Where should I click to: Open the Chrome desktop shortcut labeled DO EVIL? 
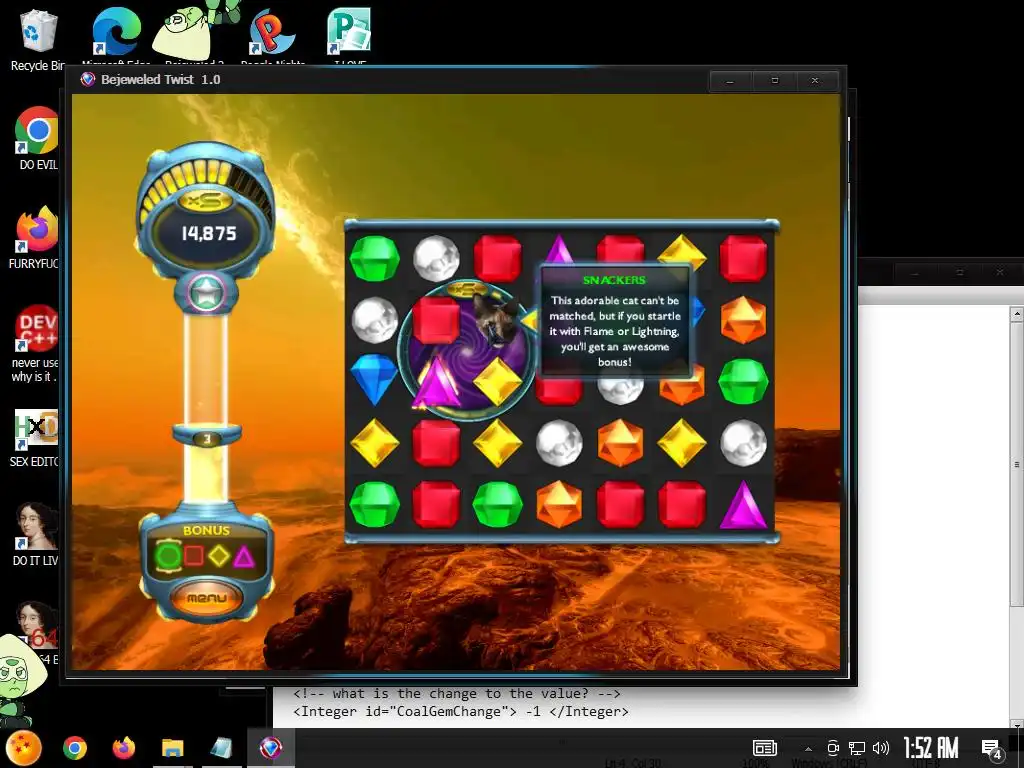point(37,138)
